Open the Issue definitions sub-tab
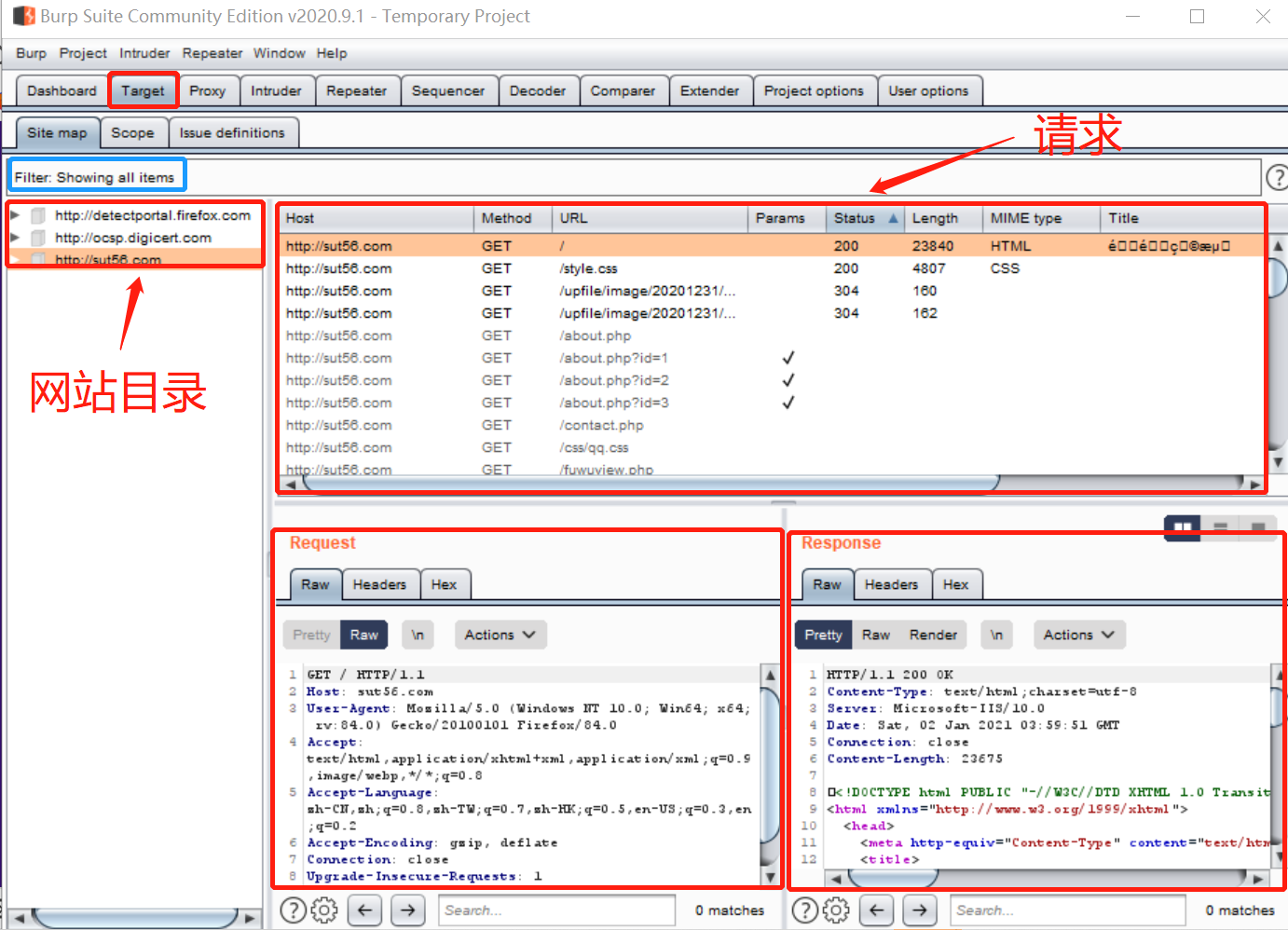This screenshot has height=930, width=1288. (x=232, y=132)
